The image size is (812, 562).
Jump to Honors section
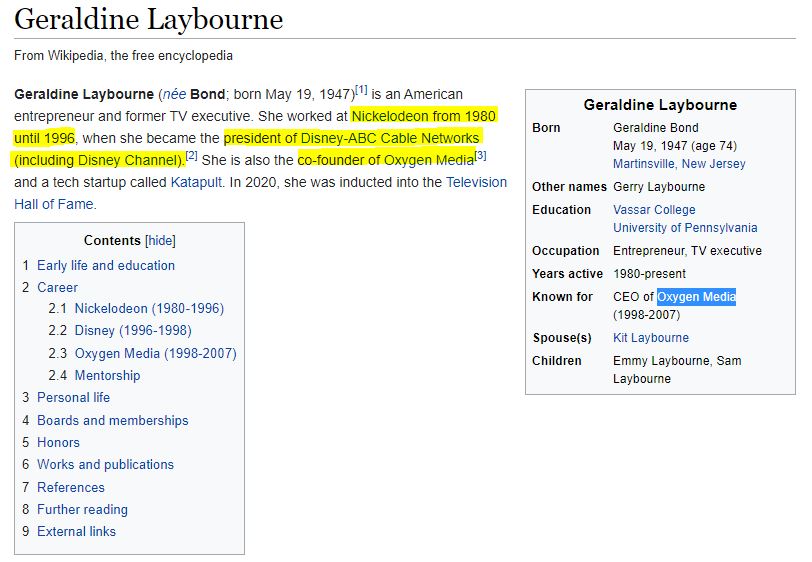tap(59, 442)
